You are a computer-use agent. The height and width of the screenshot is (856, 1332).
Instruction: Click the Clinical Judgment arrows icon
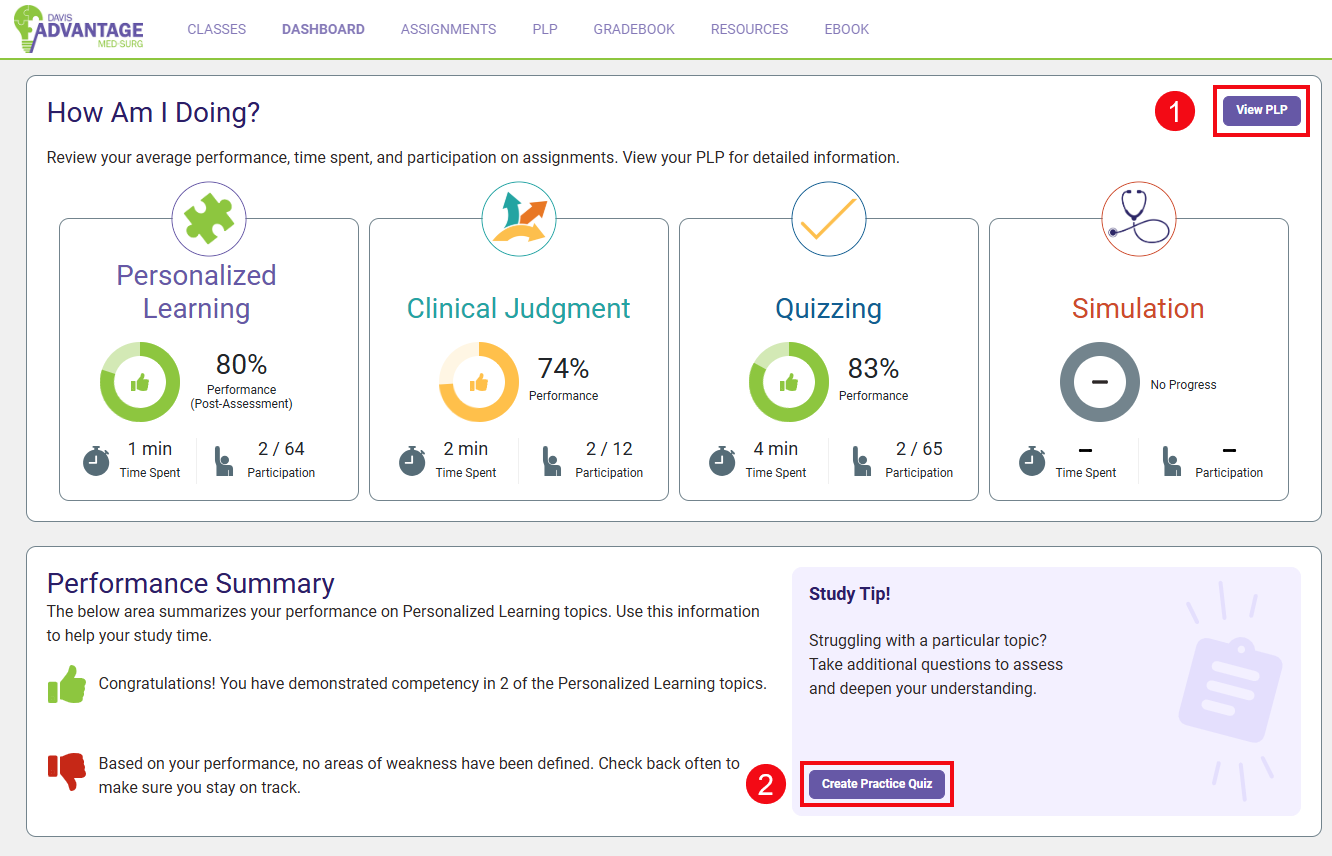click(519, 219)
